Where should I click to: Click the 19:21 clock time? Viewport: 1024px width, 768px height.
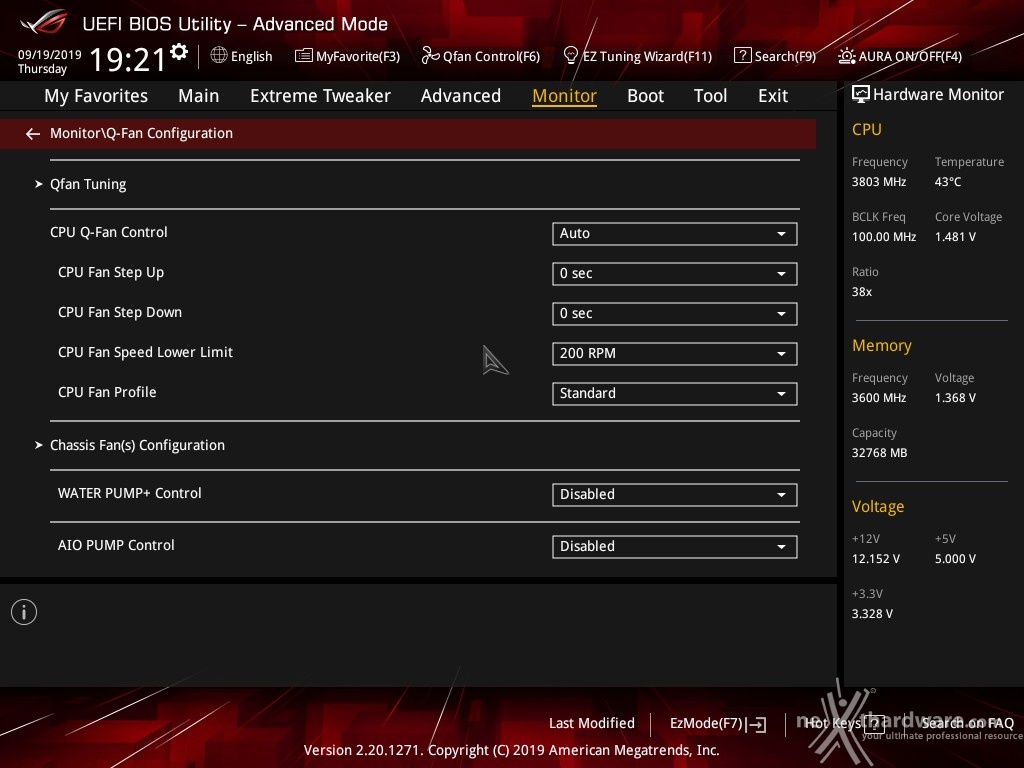[x=128, y=59]
